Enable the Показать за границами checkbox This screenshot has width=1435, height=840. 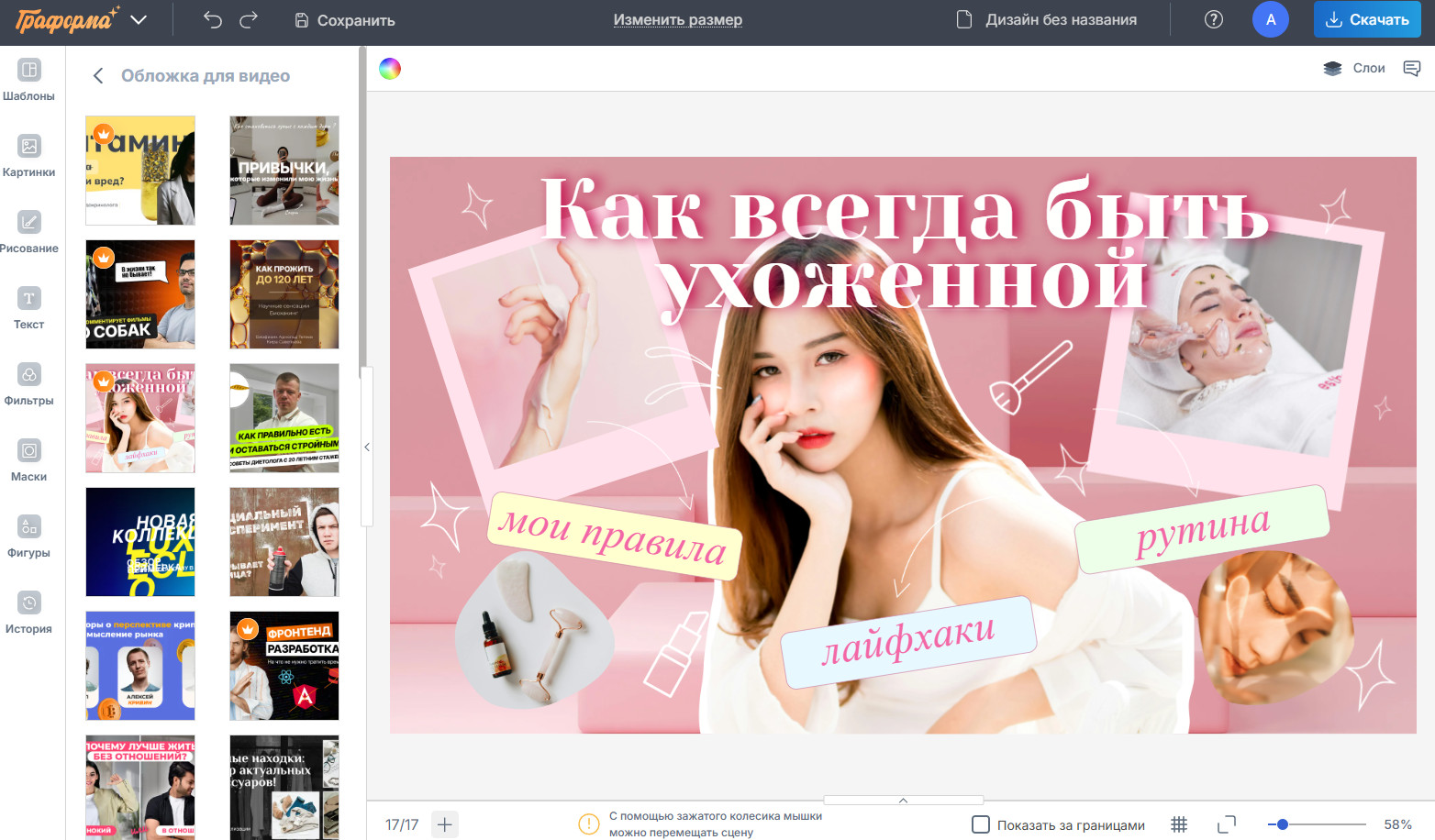[981, 824]
